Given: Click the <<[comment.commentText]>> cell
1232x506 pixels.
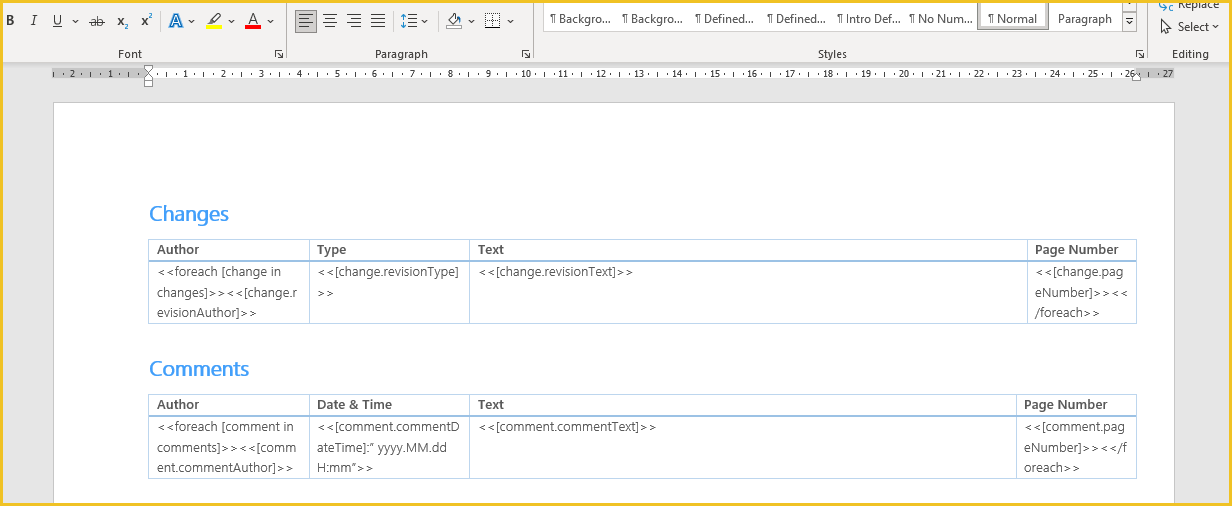Looking at the screenshot, I should click(743, 447).
